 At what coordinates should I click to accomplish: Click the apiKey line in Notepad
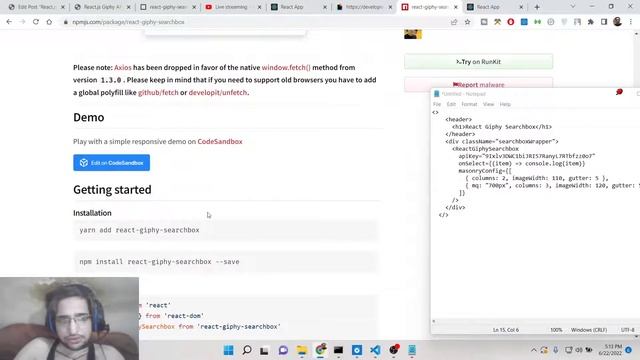[527, 156]
